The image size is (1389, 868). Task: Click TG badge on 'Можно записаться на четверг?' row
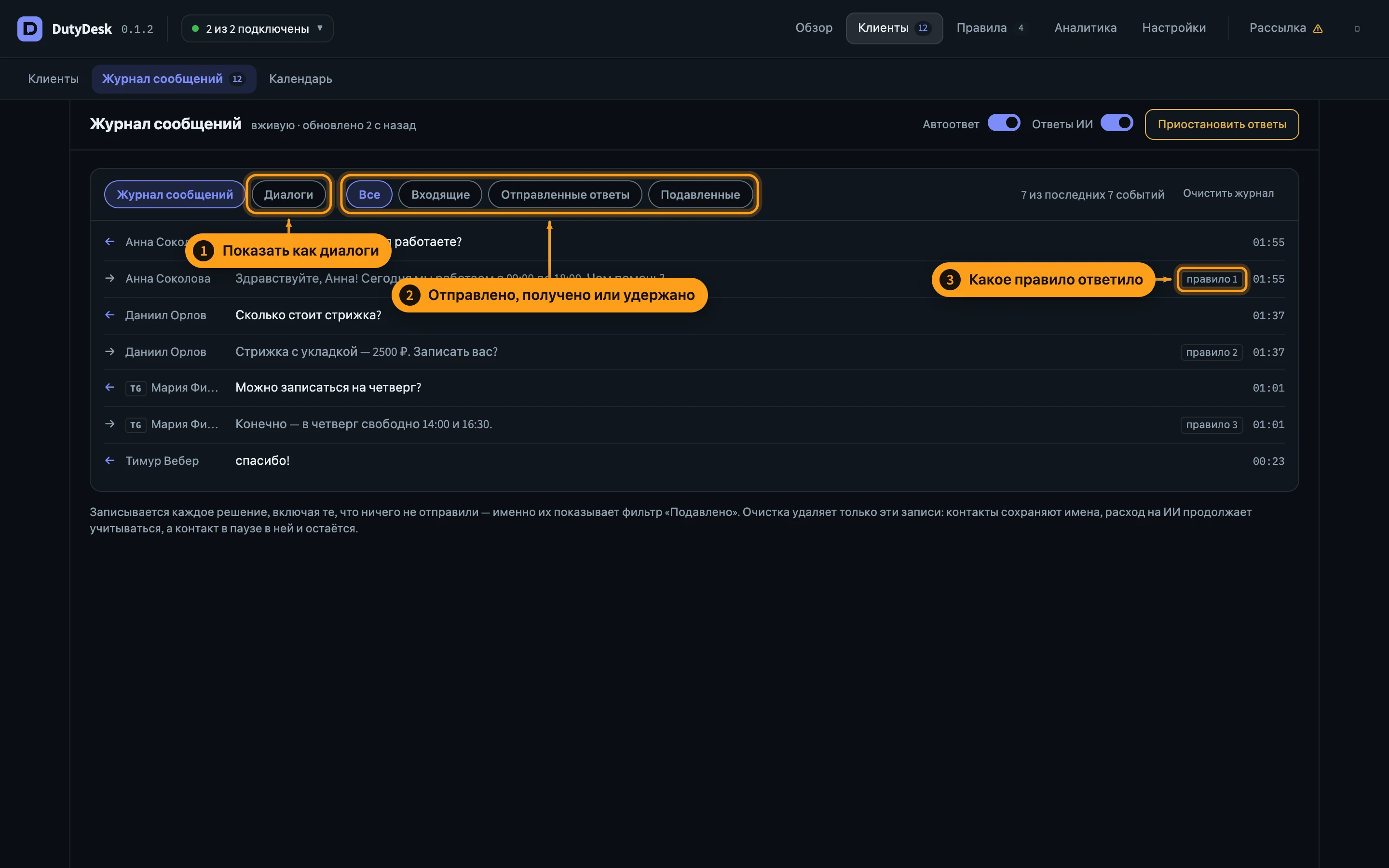[136, 388]
